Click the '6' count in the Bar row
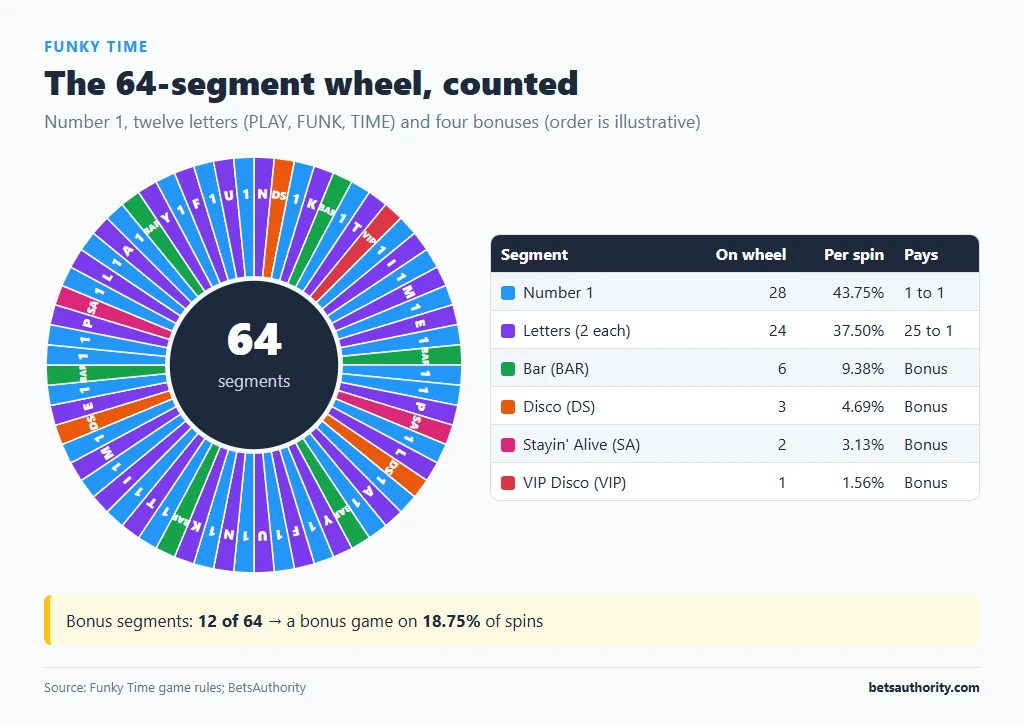 [x=782, y=369]
